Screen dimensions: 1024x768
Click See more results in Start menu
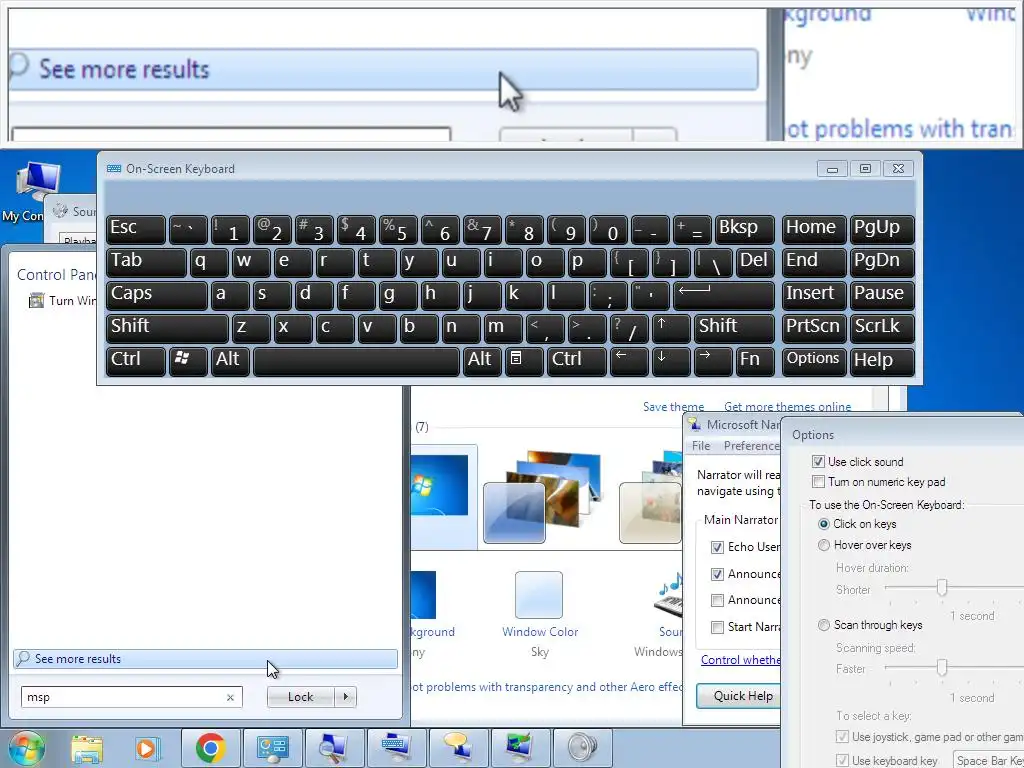(205, 658)
